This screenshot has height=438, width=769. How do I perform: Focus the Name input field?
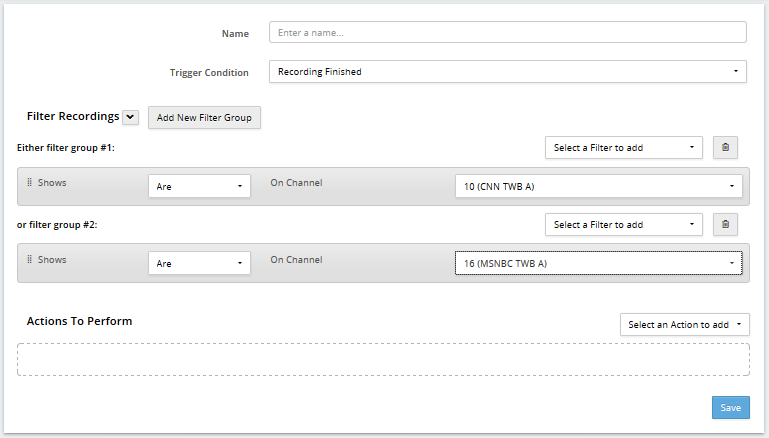(508, 32)
